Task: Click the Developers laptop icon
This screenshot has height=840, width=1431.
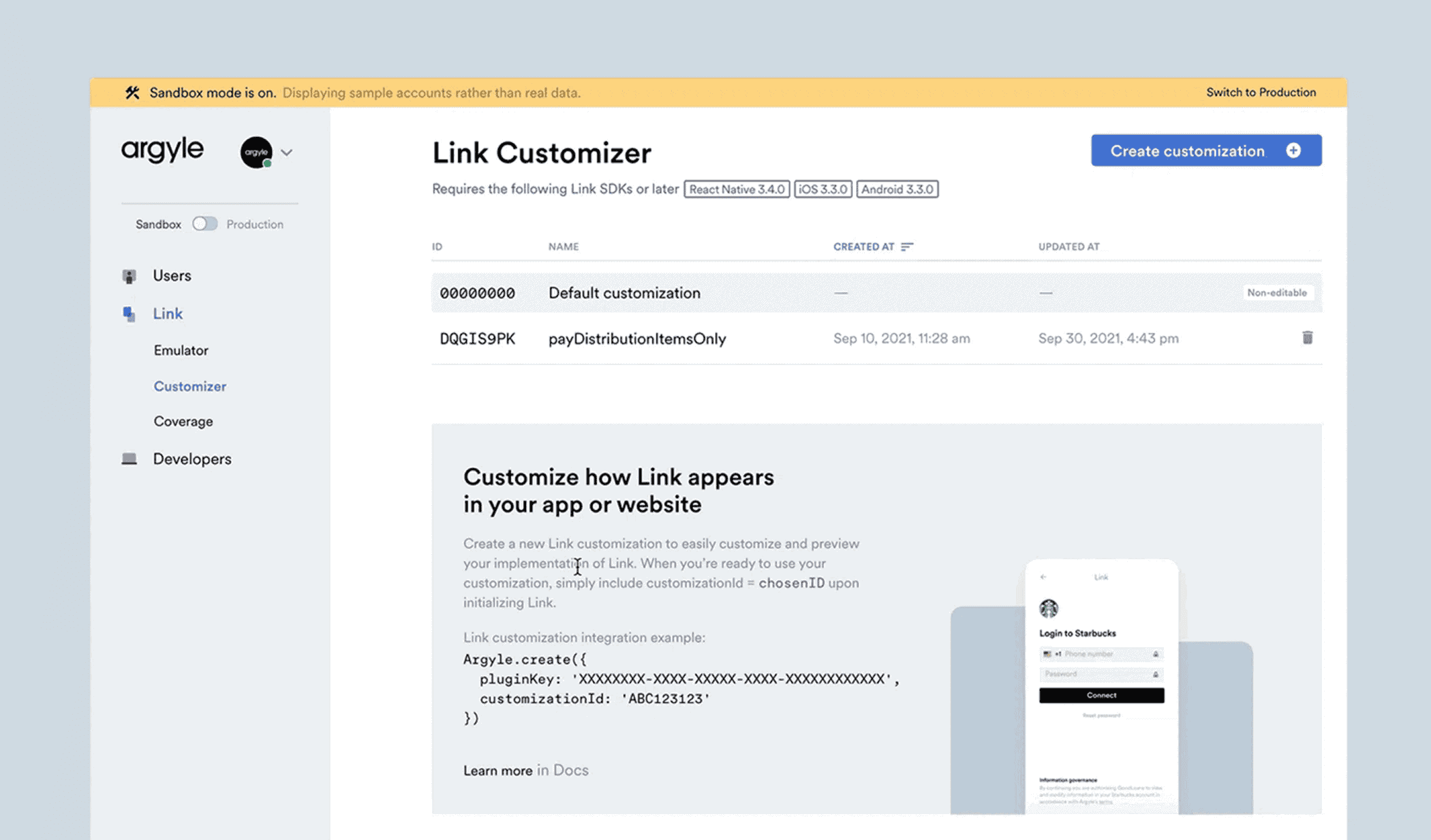Action: [129, 459]
